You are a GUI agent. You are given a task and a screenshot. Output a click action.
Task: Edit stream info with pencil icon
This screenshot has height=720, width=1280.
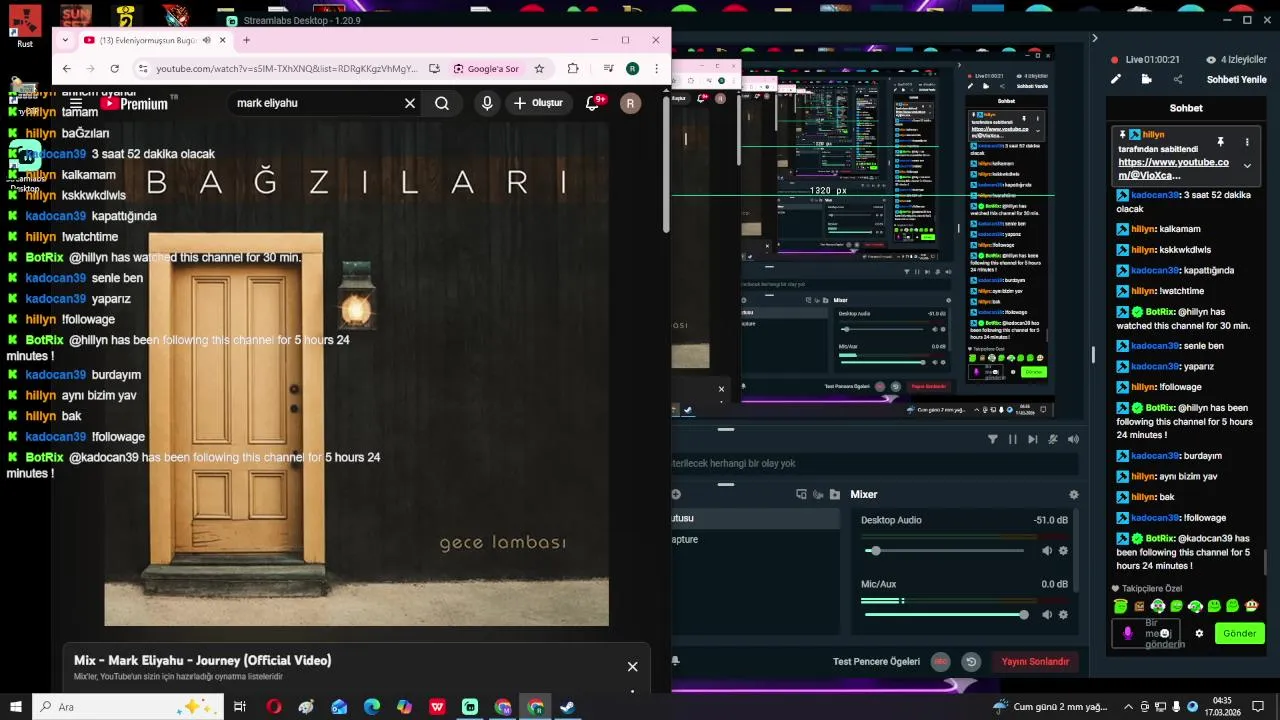click(x=1115, y=79)
